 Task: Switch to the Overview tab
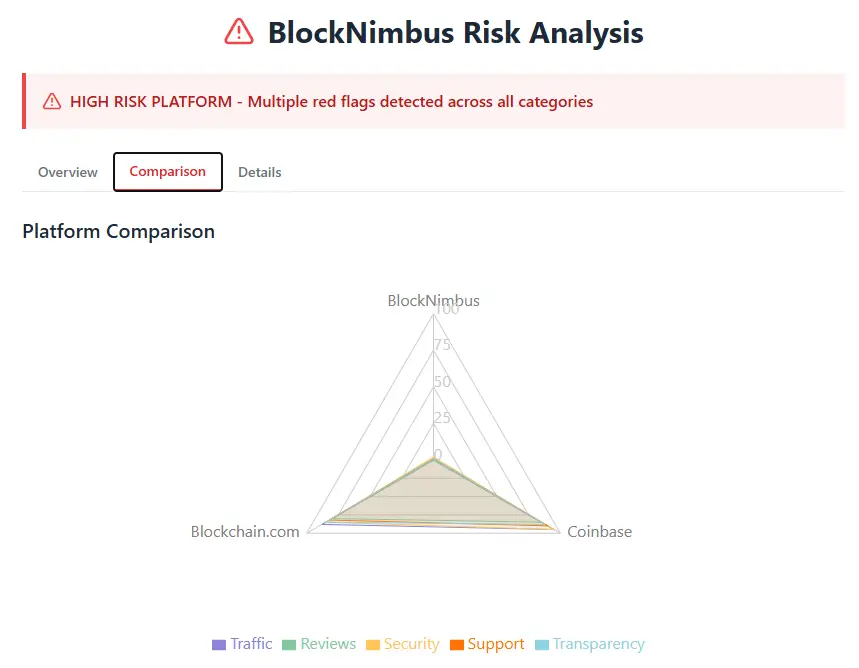tap(66, 172)
